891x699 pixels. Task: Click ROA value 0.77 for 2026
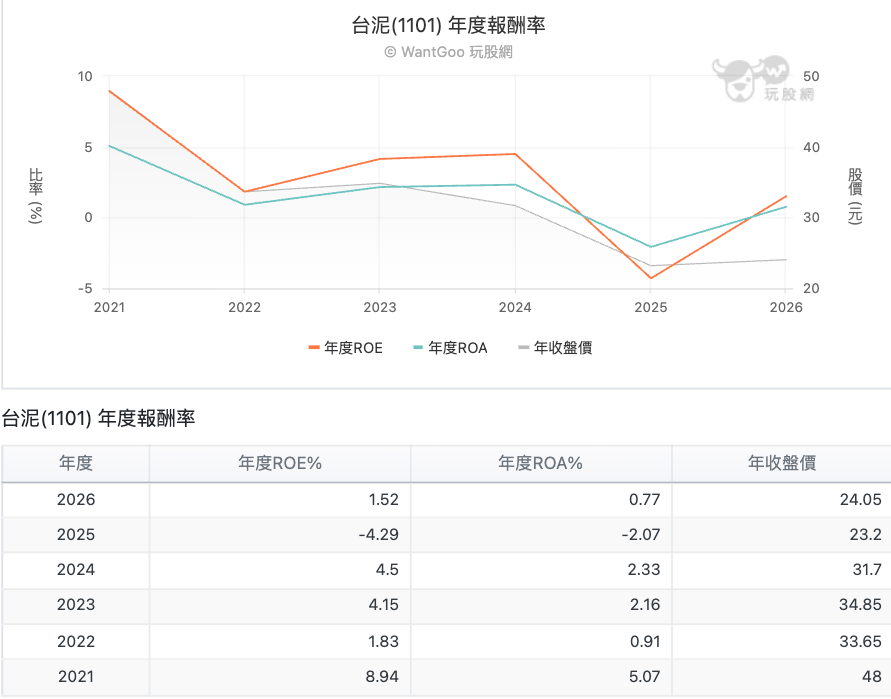pos(644,500)
